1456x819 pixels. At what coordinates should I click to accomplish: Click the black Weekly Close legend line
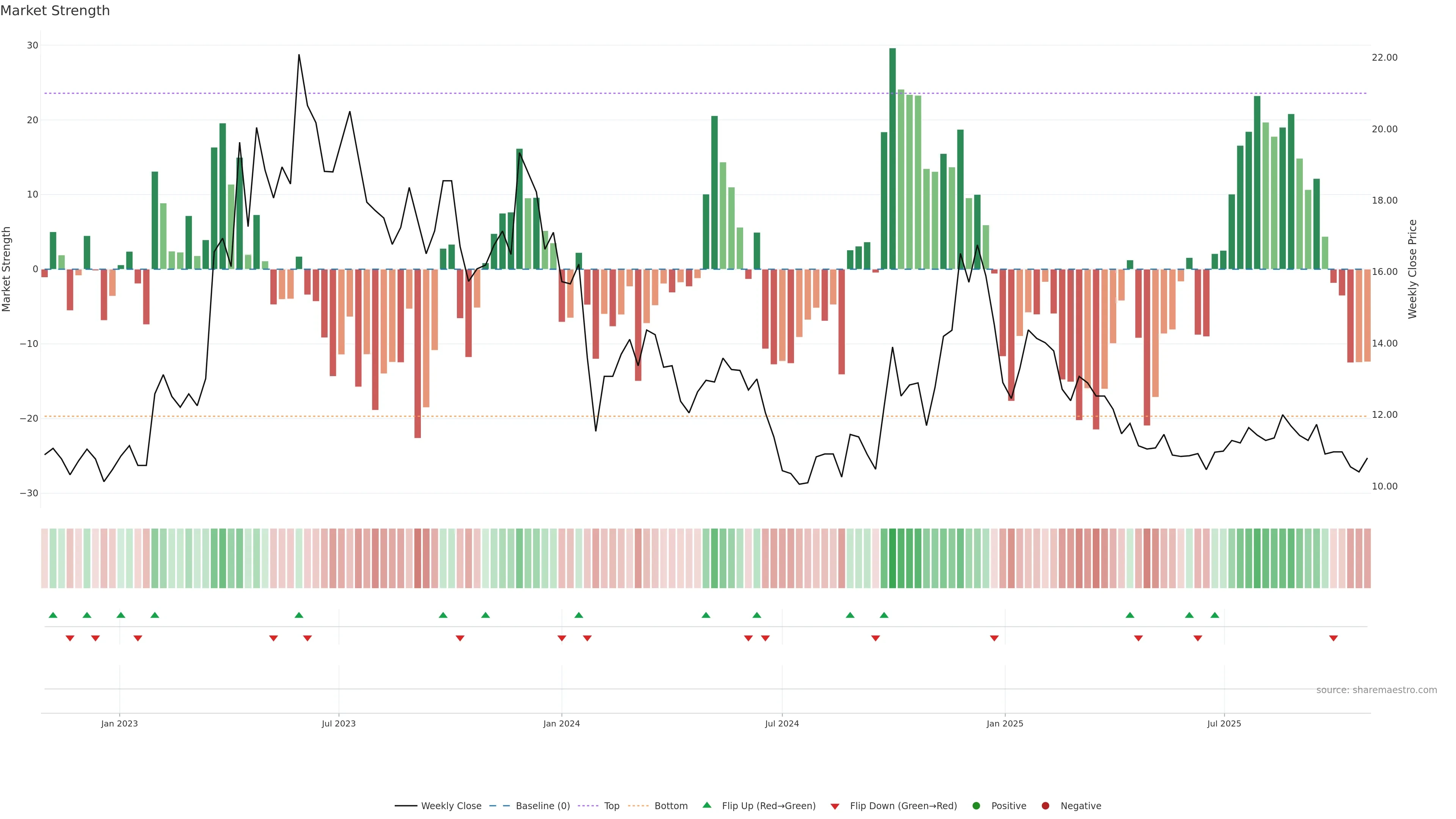(406, 805)
